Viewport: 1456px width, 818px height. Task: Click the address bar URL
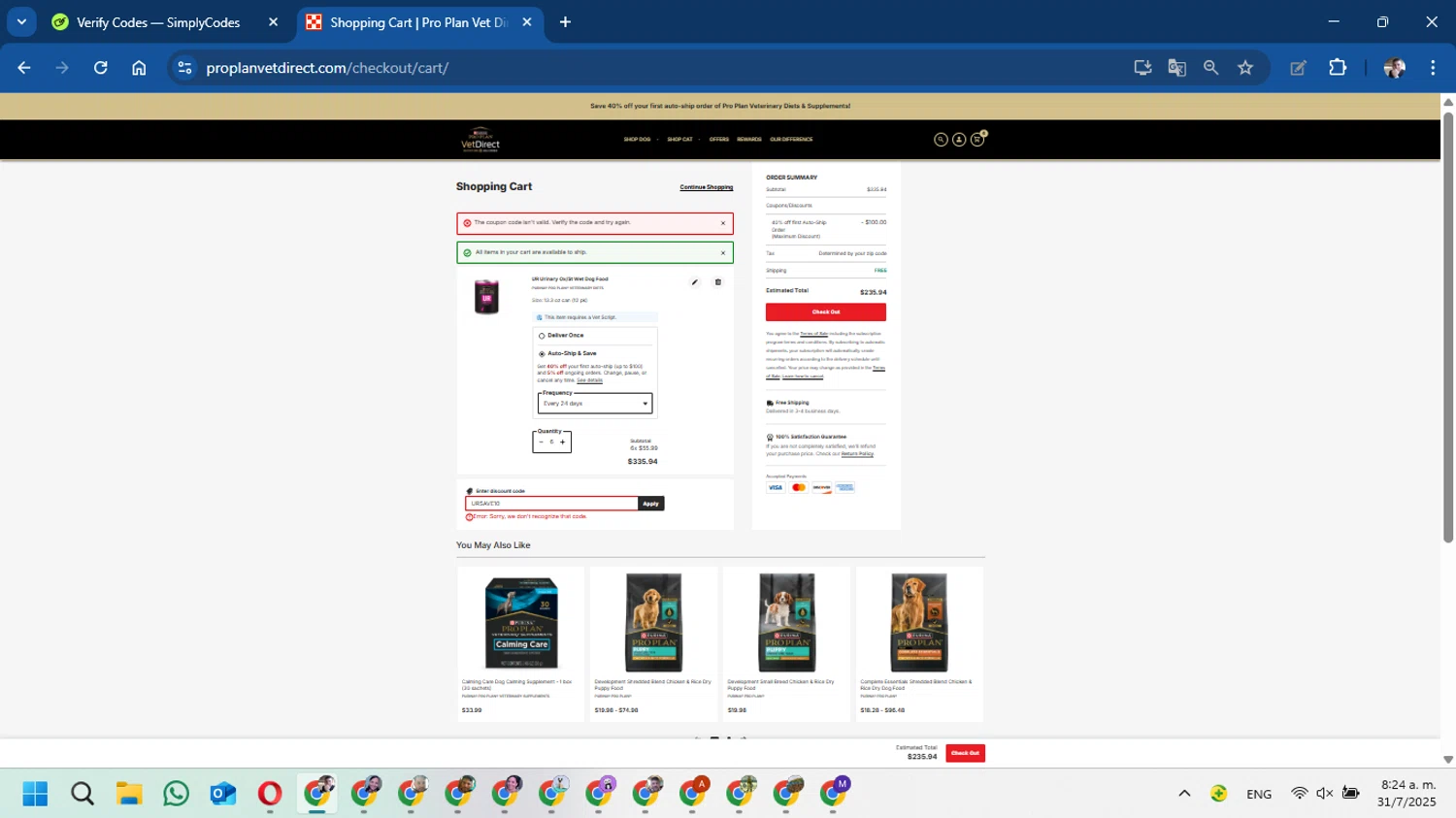point(327,68)
